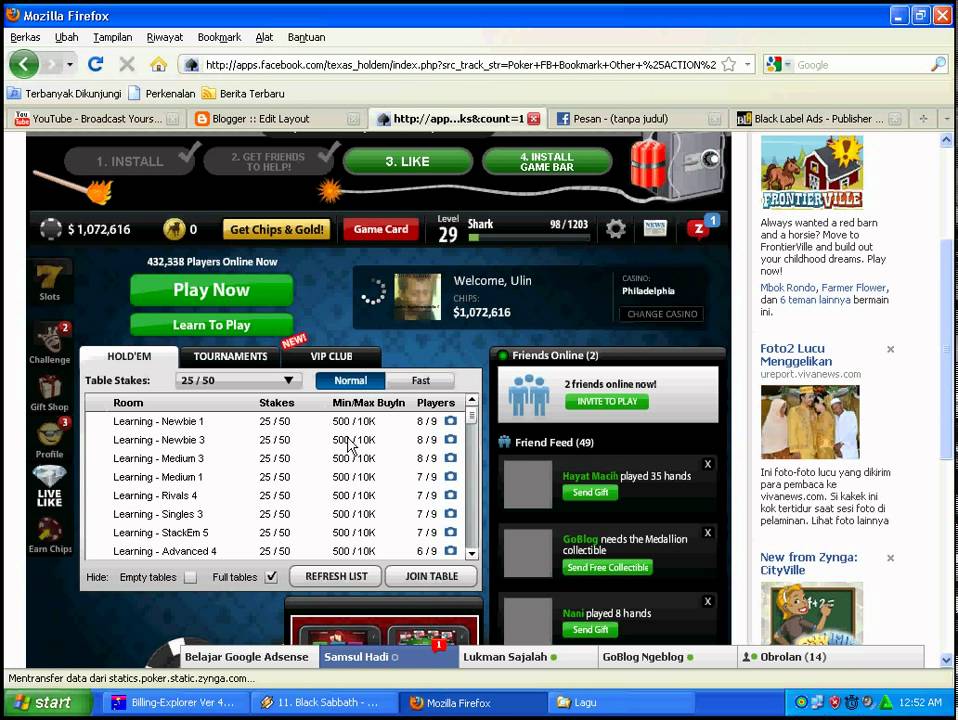This screenshot has width=958, height=720.
Task: Open Billing-Explorer in the taskbar
Action: [x=175, y=703]
